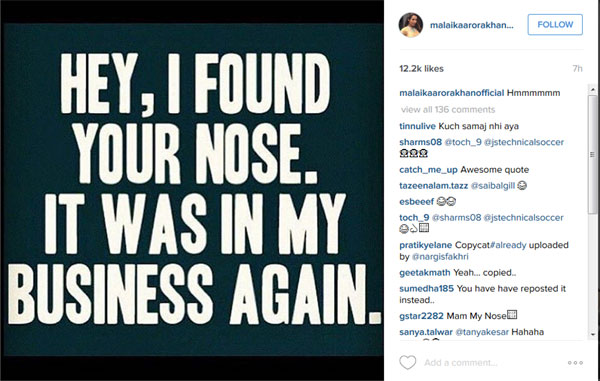Open the three-dot more options menu
The height and width of the screenshot is (381, 600).
click(x=575, y=363)
